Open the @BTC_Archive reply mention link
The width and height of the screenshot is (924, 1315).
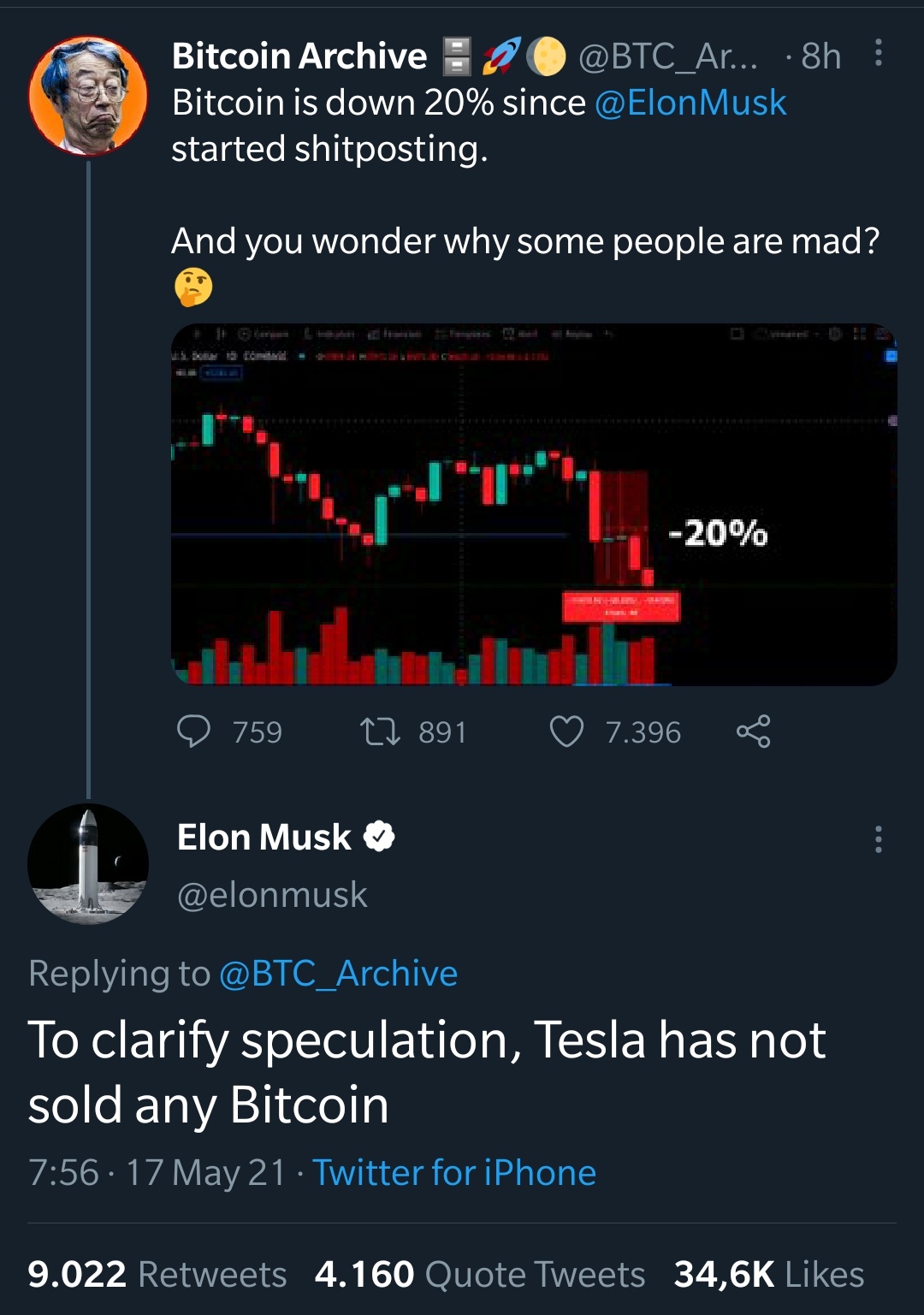(338, 974)
